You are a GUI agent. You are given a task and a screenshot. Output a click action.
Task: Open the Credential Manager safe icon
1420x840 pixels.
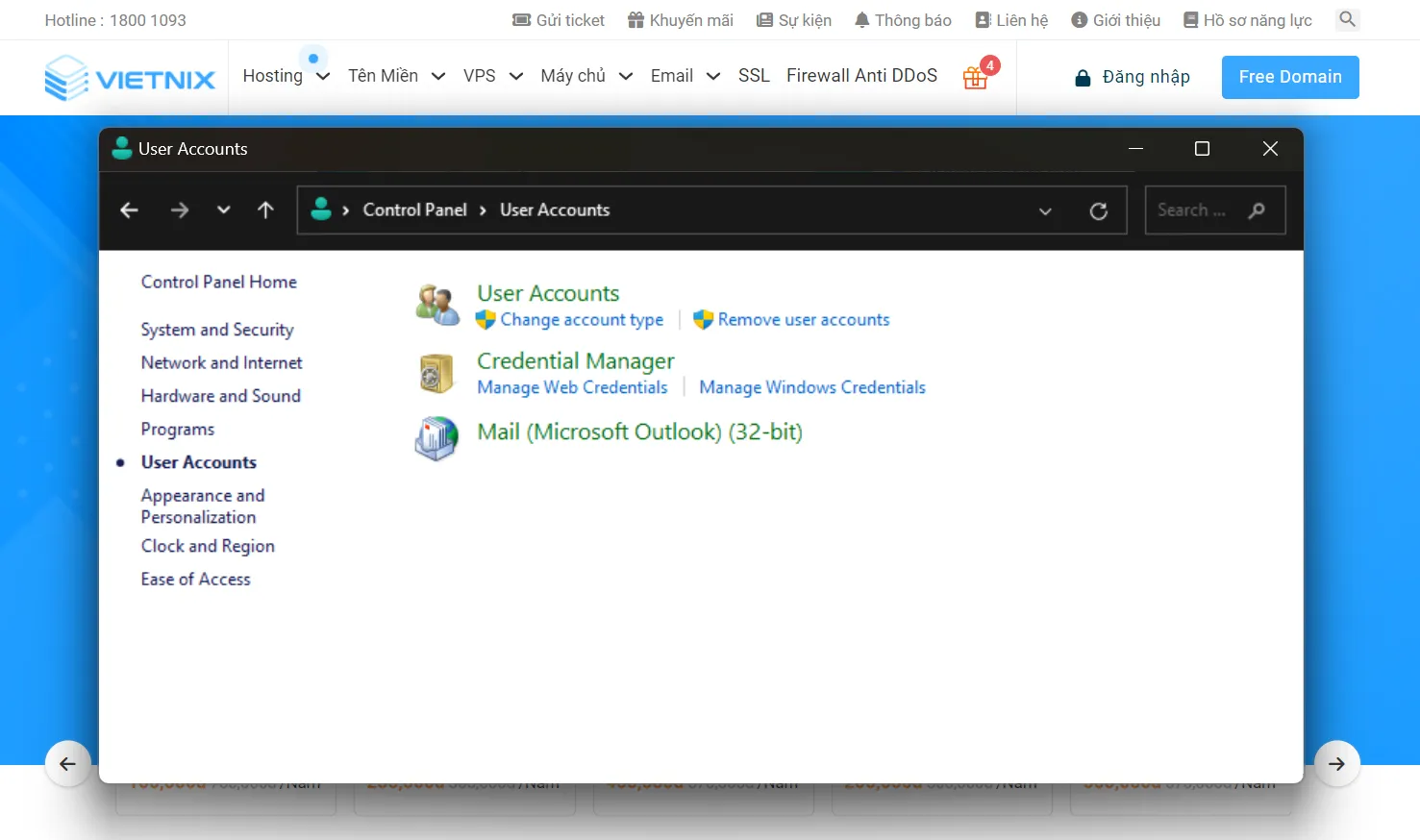click(436, 373)
